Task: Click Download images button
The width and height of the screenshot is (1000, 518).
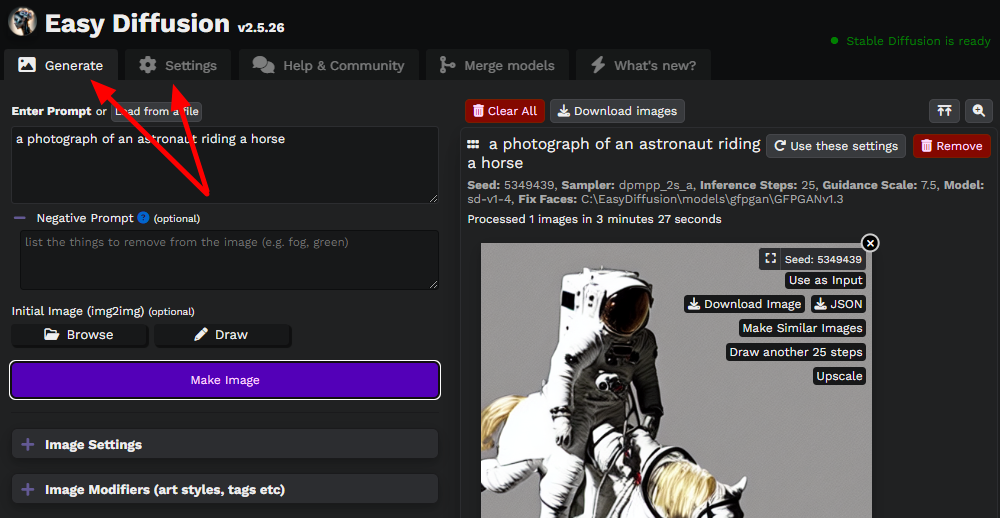Action: pyautogui.click(x=617, y=111)
